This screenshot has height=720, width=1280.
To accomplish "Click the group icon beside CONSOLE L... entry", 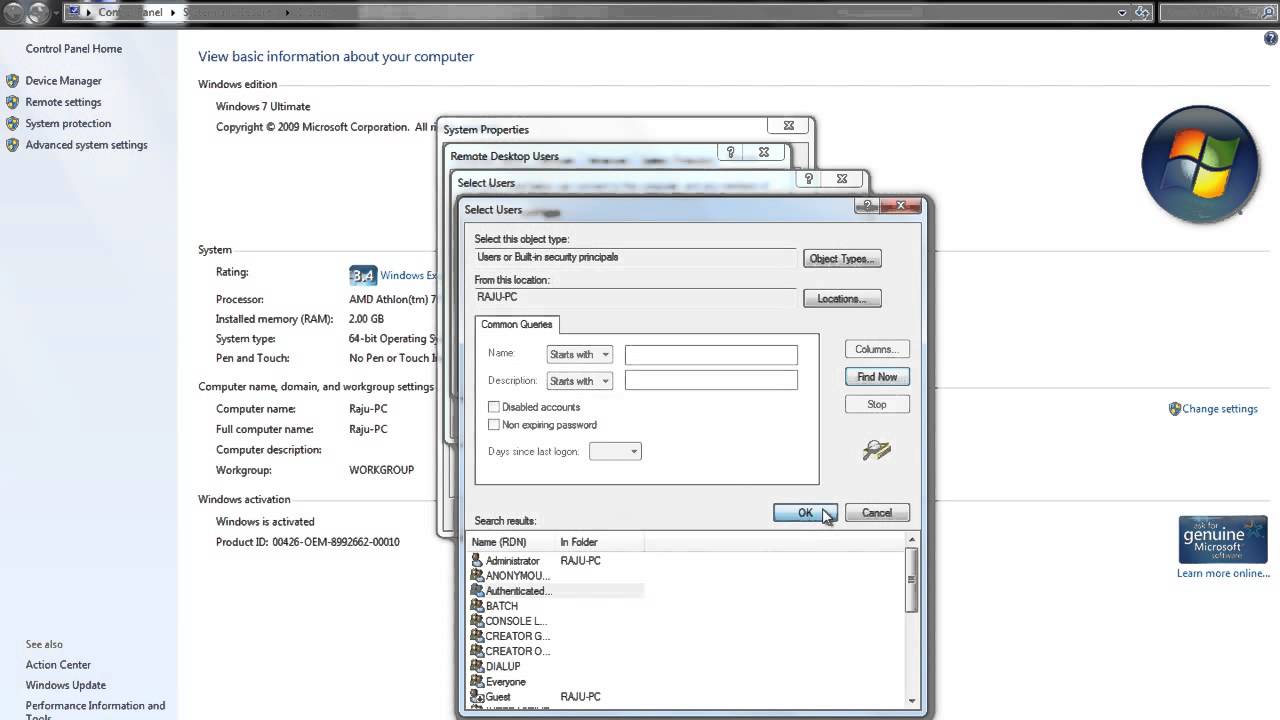I will (477, 621).
